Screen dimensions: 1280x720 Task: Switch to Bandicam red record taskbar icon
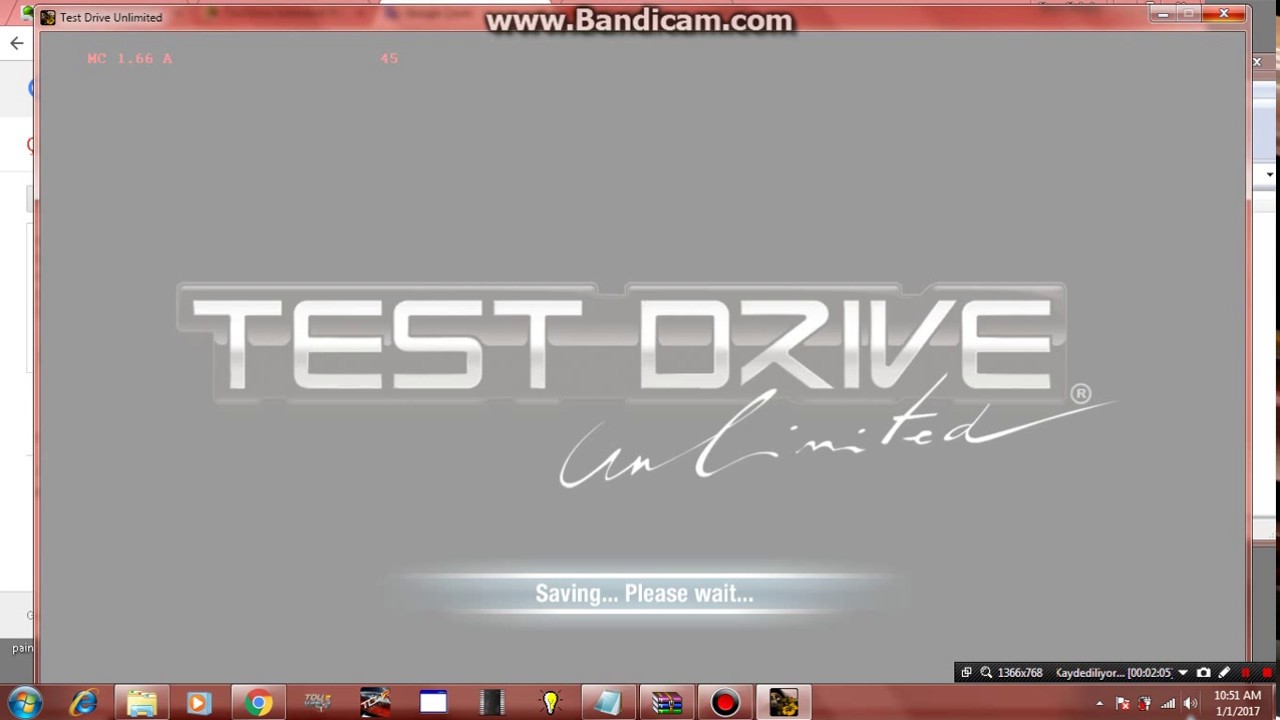[x=725, y=703]
